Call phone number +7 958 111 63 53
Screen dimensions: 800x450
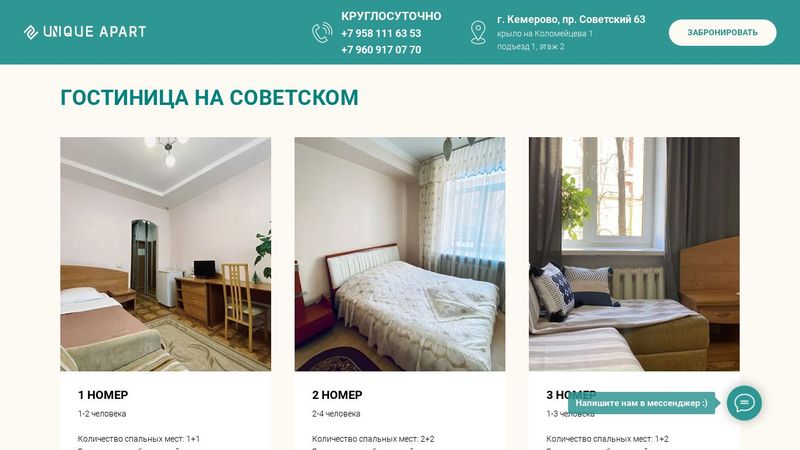click(381, 33)
